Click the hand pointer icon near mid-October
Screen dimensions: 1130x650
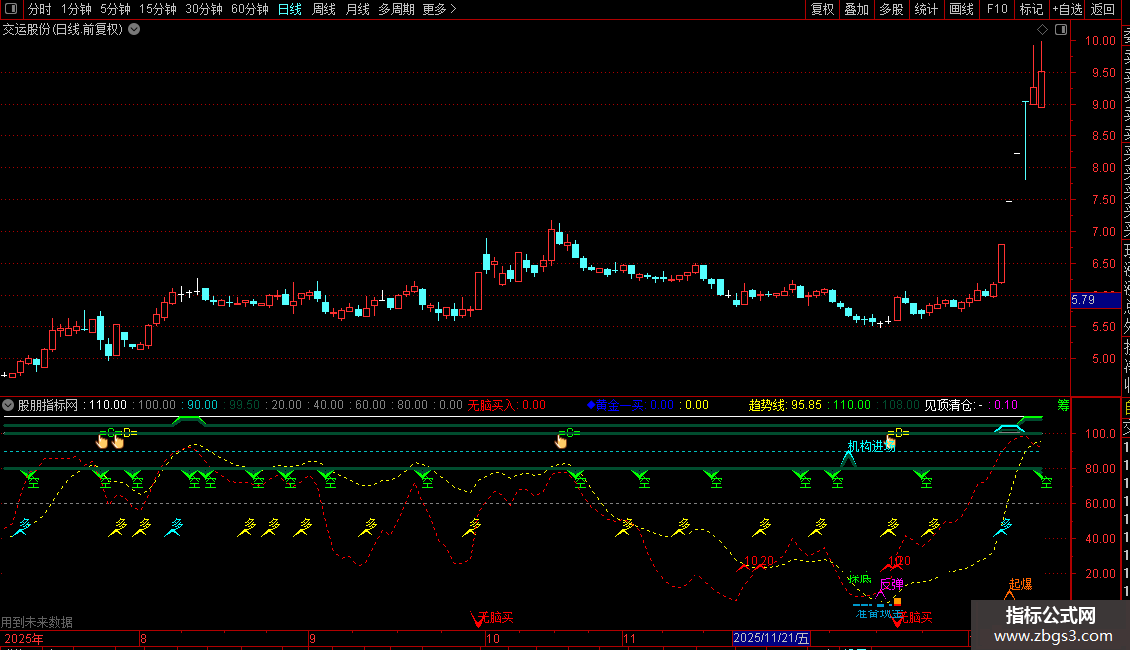click(561, 440)
